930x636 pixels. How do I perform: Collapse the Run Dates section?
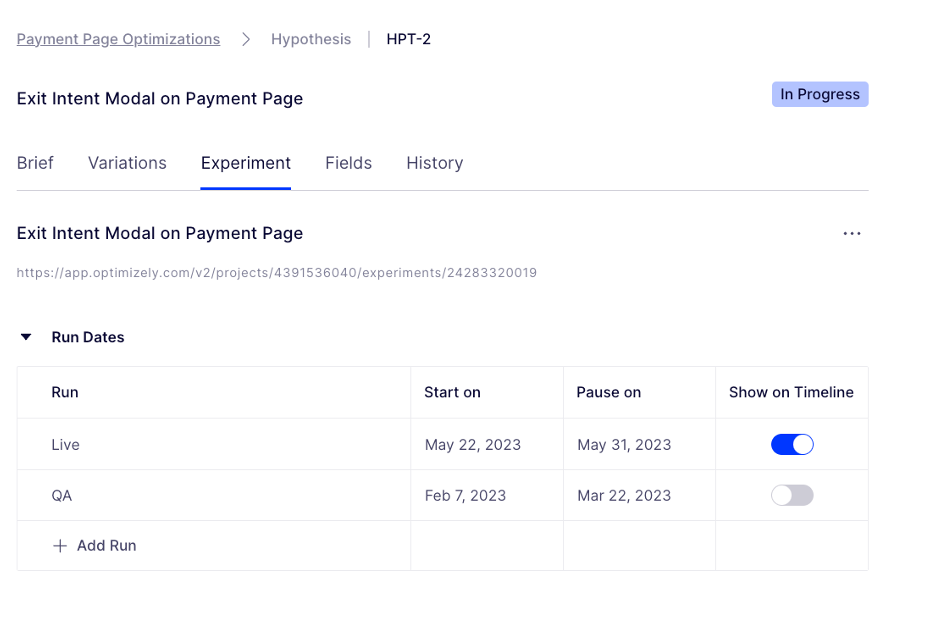pos(26,337)
